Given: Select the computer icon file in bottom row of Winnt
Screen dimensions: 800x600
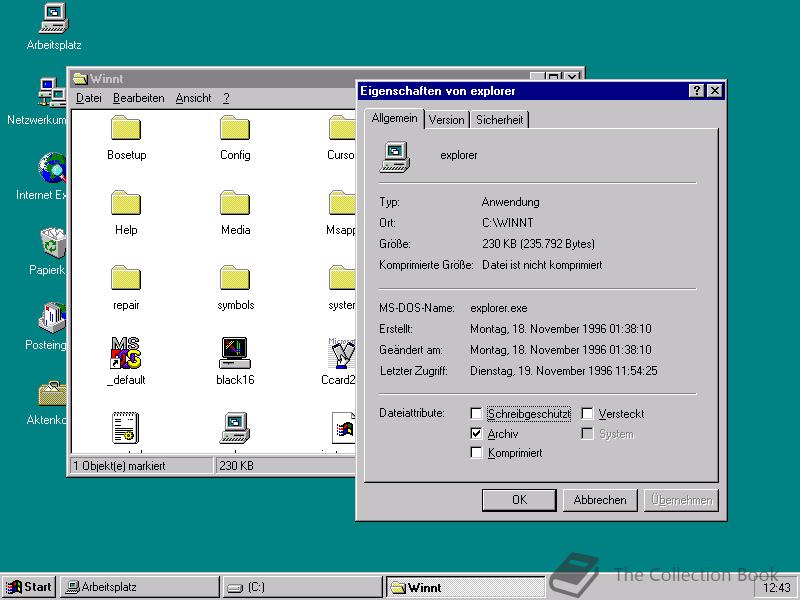Looking at the screenshot, I should click(235, 428).
